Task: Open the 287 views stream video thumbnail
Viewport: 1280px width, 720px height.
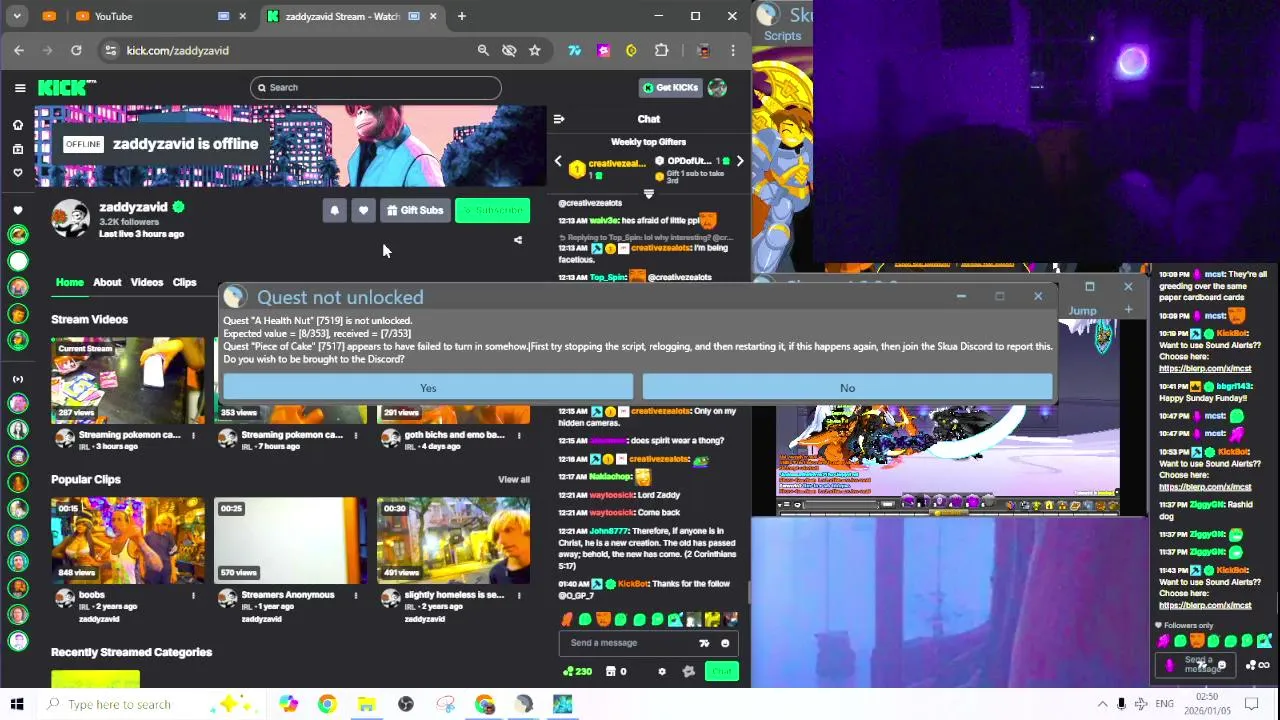Action: click(127, 379)
